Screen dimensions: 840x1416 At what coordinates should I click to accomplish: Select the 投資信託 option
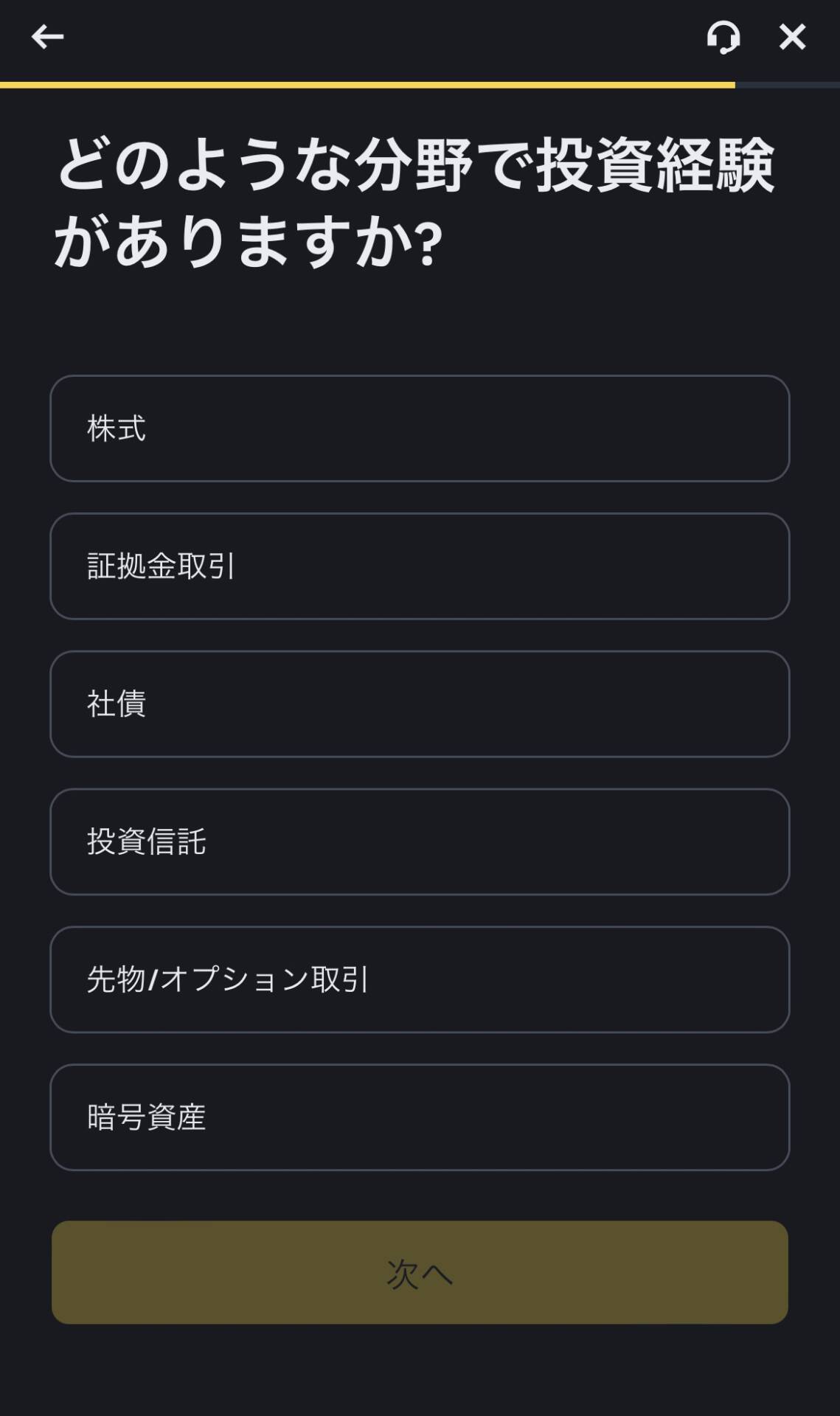(419, 841)
